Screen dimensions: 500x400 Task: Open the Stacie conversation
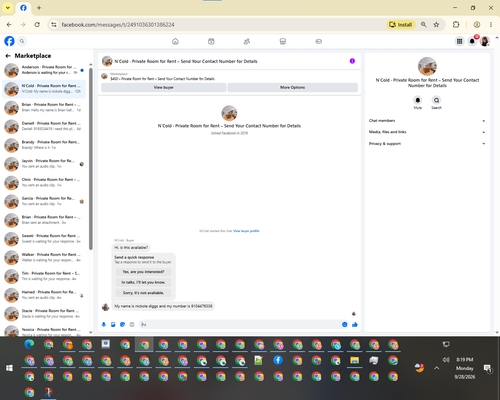pyautogui.click(x=44, y=313)
